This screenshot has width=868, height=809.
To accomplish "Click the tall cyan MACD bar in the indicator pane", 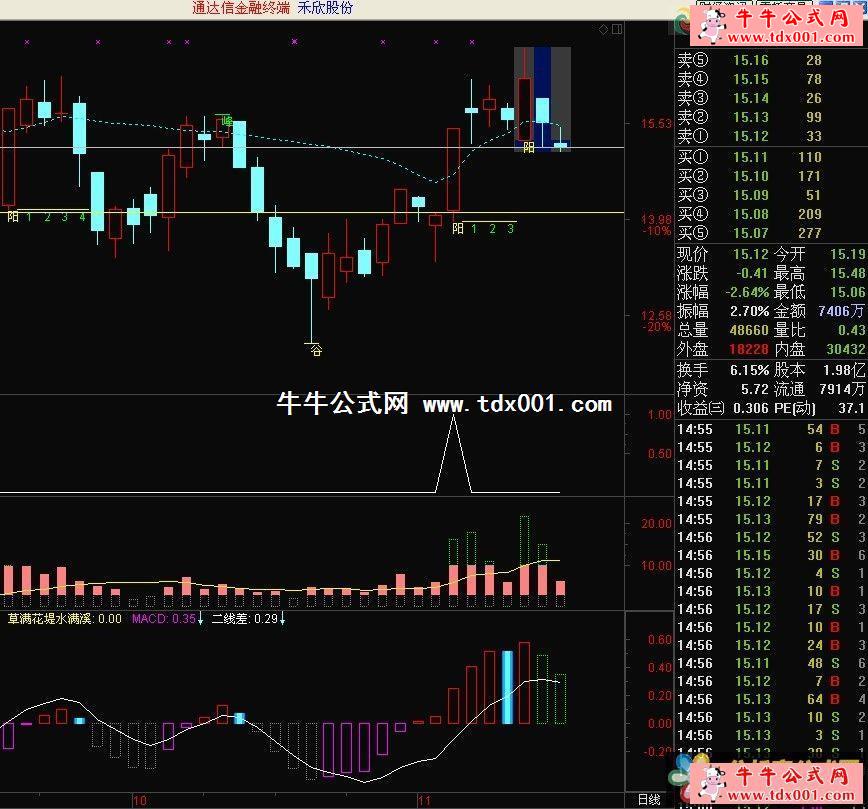I will tap(507, 687).
